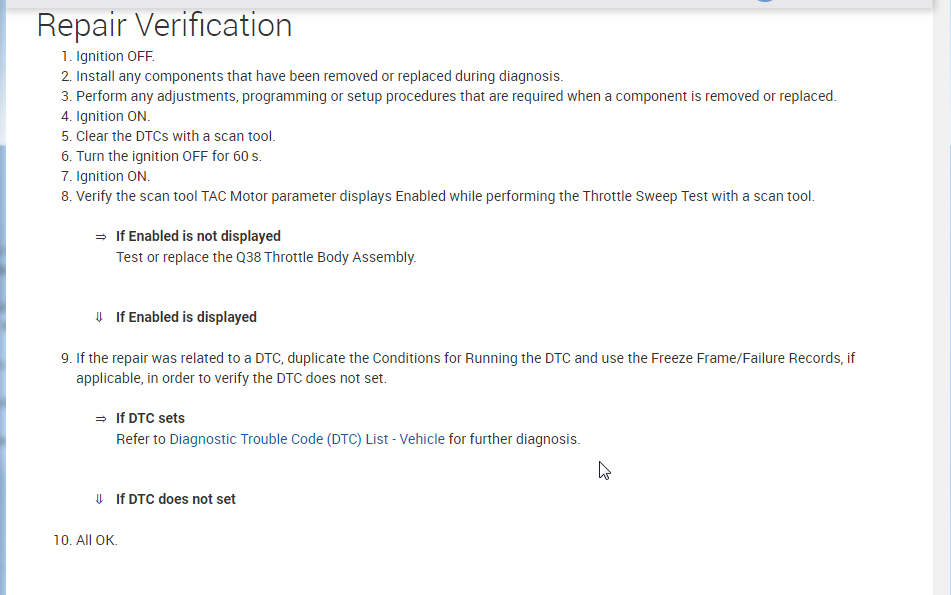Click the right arrow beside "If Enabled is not displayed"

point(100,237)
